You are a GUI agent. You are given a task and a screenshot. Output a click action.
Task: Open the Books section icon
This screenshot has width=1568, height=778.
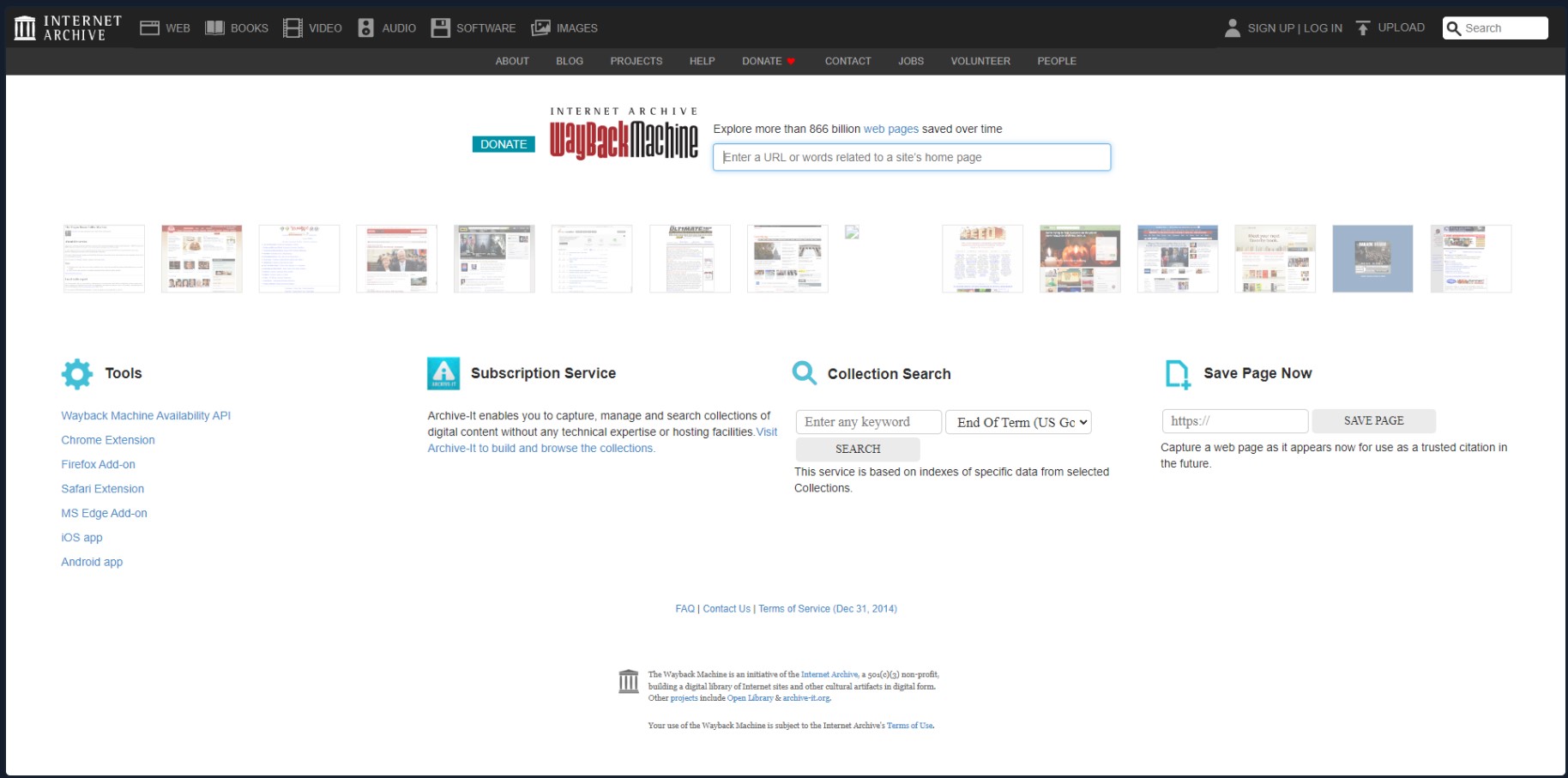click(214, 28)
